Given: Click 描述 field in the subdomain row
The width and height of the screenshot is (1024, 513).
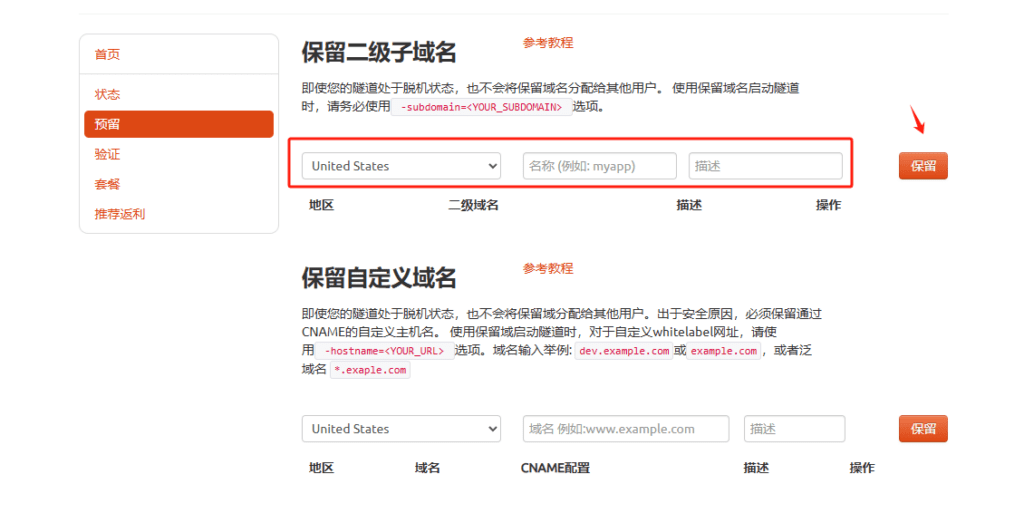Looking at the screenshot, I should coord(765,166).
